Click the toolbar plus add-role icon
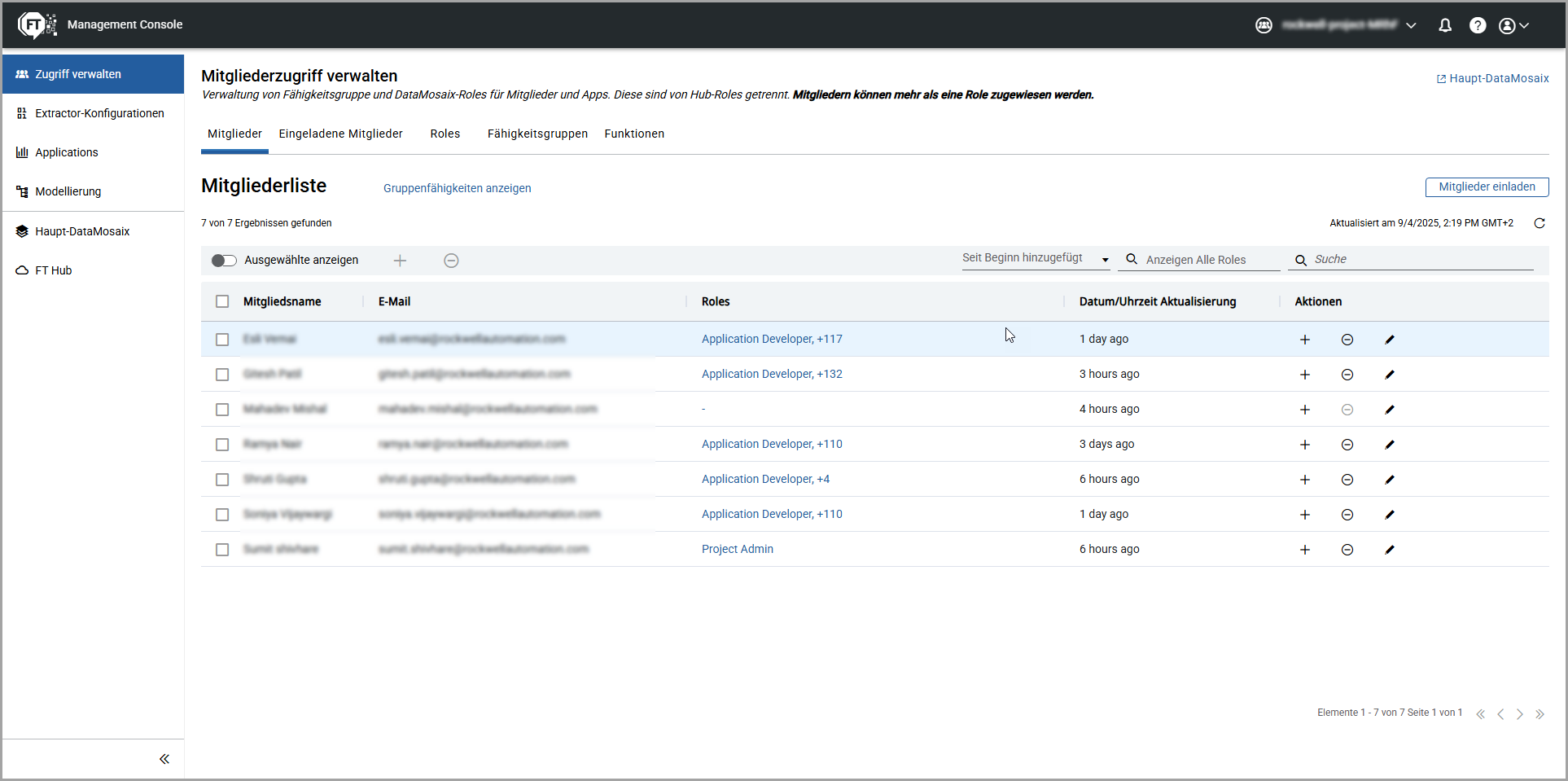 pyautogui.click(x=400, y=261)
